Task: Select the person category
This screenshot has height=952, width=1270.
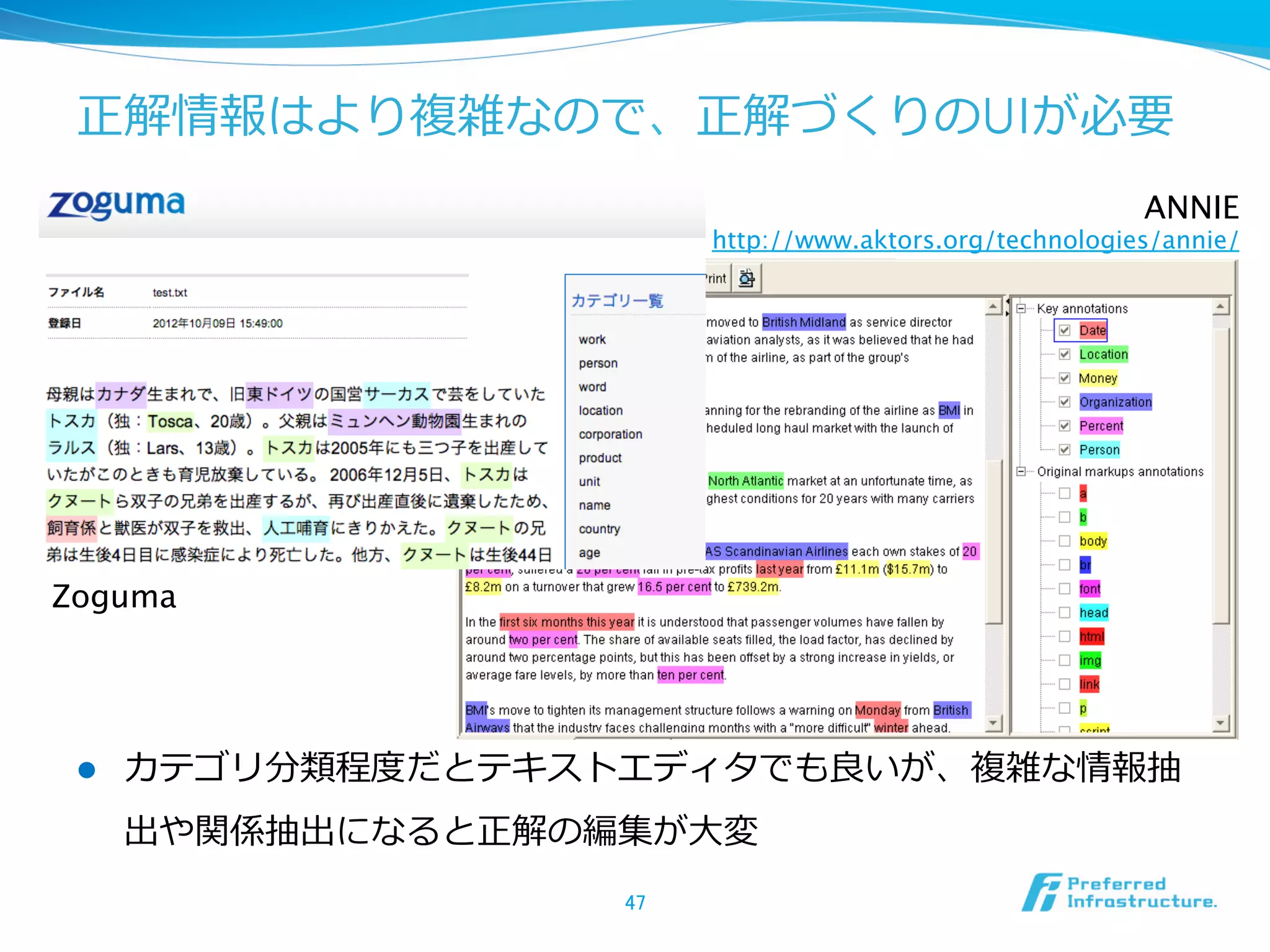Action: coord(598,363)
